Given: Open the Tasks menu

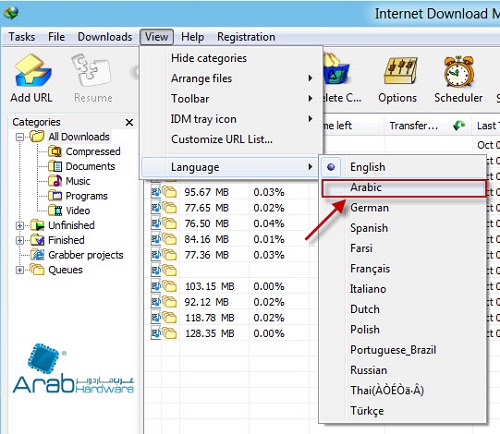Looking at the screenshot, I should (22, 37).
